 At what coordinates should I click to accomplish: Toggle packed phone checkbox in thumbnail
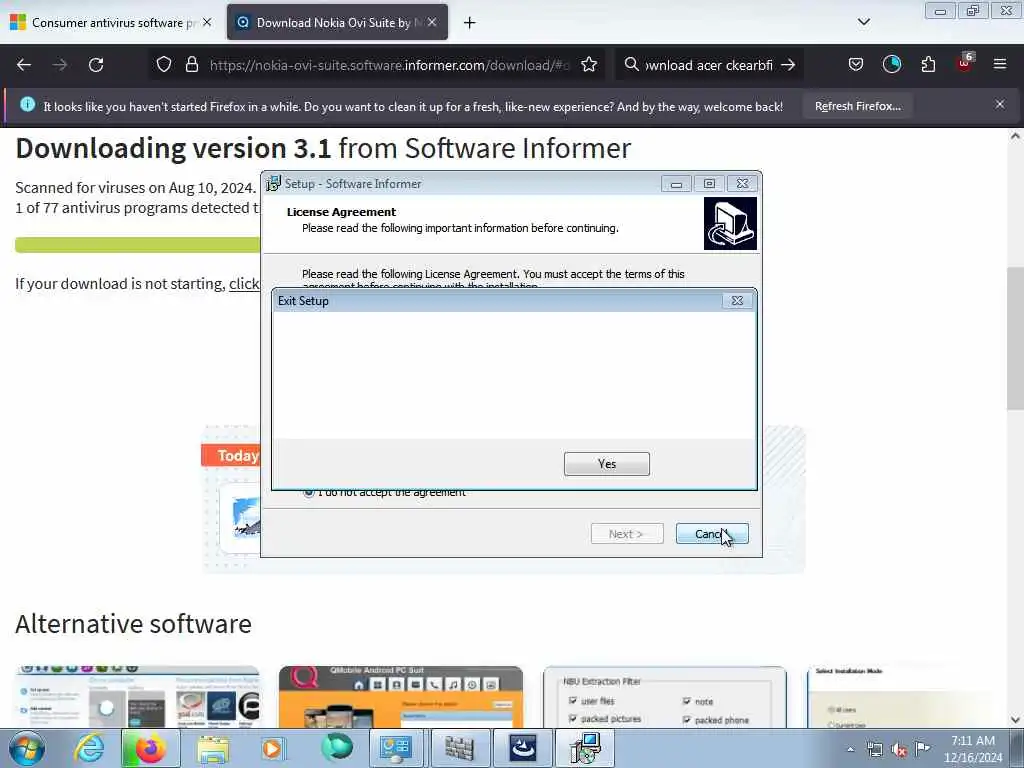[x=686, y=720]
